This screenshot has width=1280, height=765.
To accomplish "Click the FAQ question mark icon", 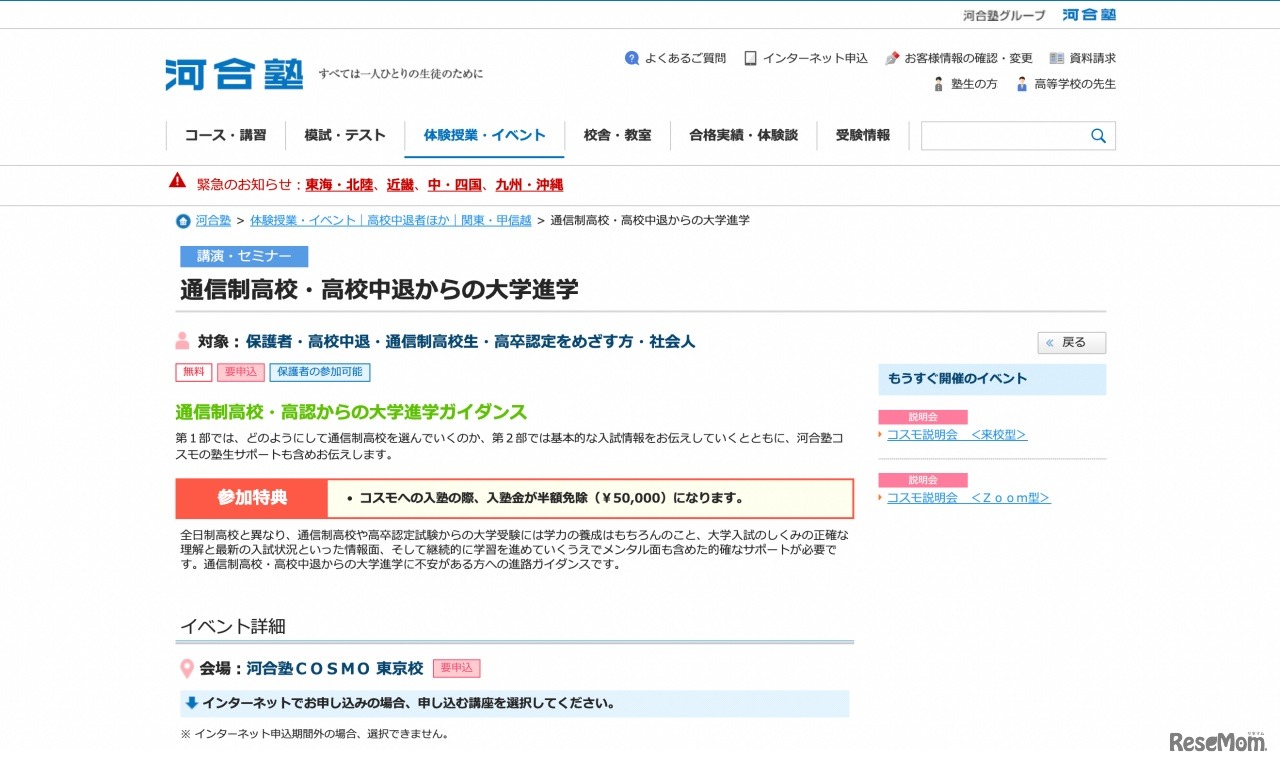I will tap(632, 58).
